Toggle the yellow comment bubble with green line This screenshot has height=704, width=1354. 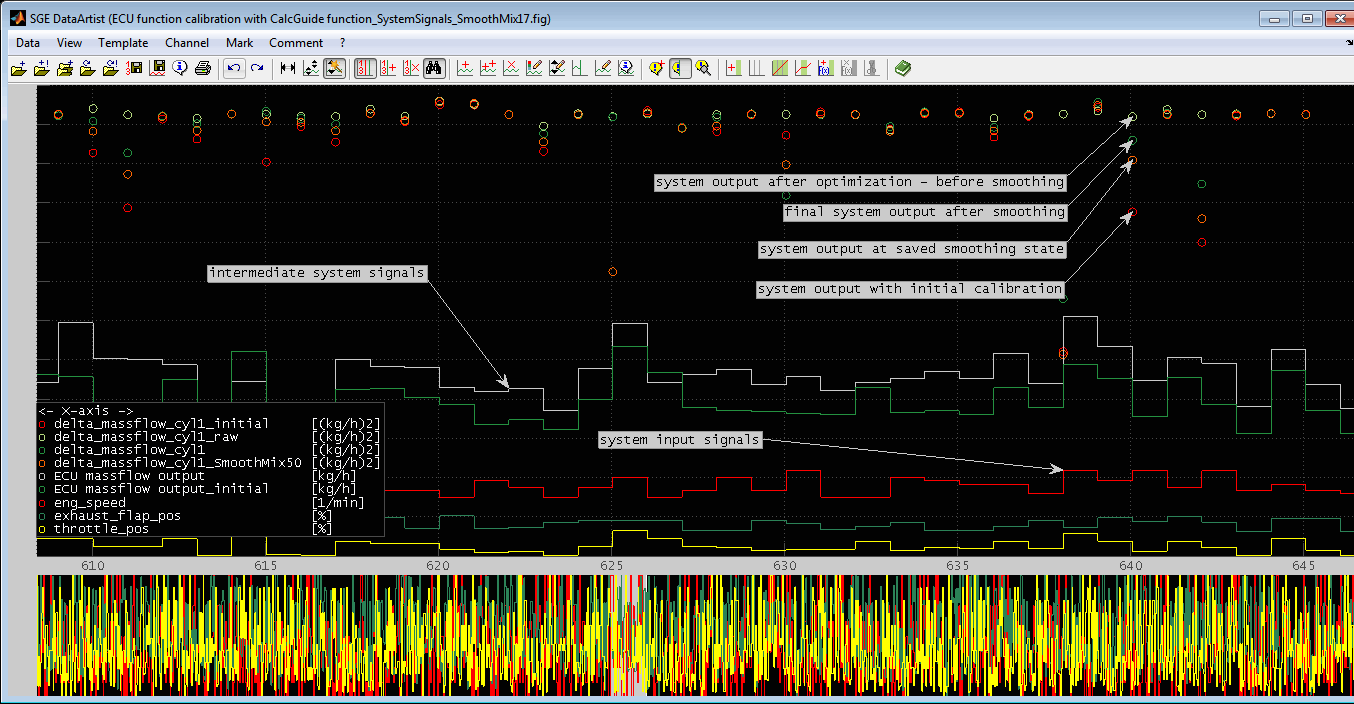pos(680,68)
